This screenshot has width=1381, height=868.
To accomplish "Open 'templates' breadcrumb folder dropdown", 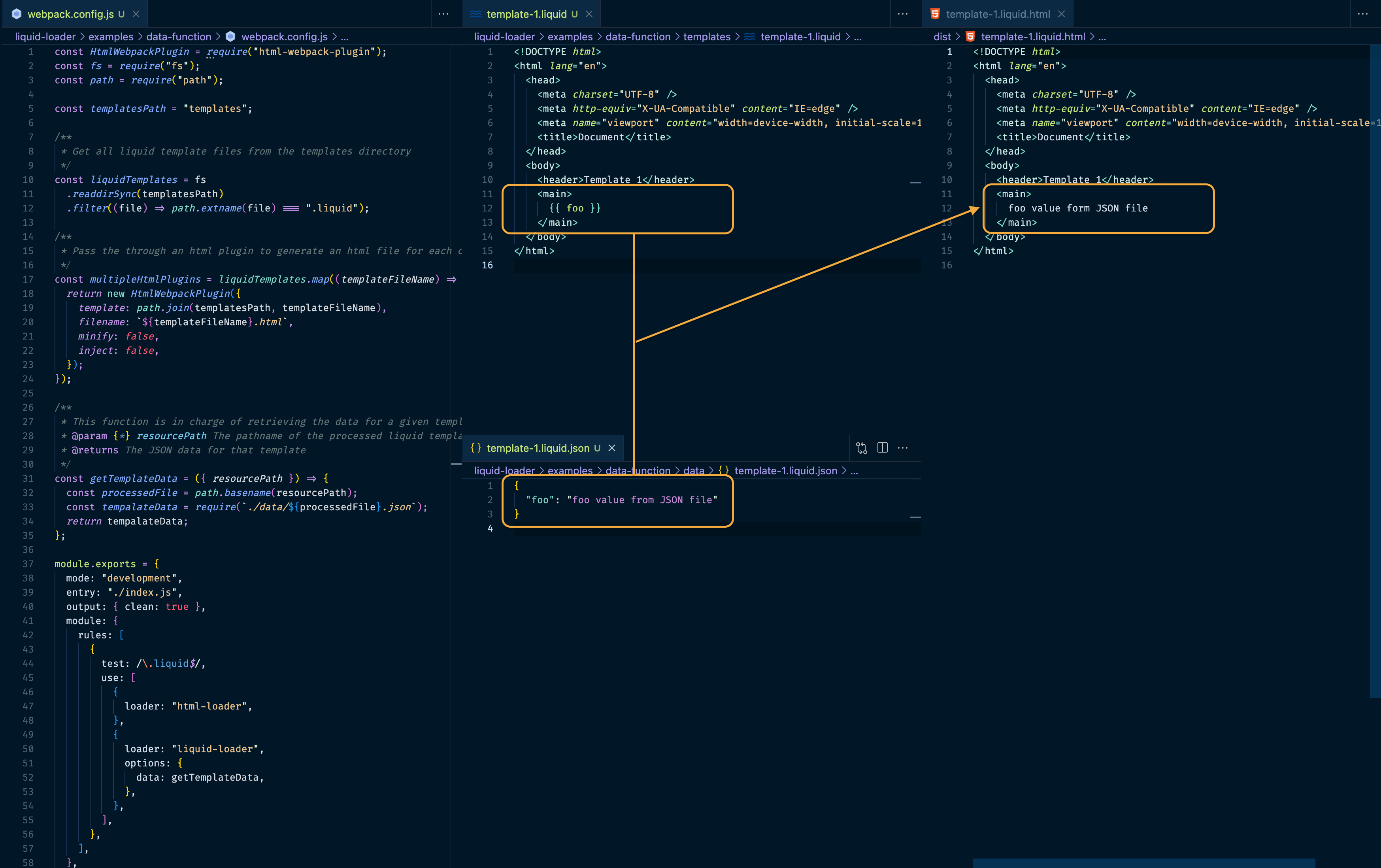I will tap(707, 37).
